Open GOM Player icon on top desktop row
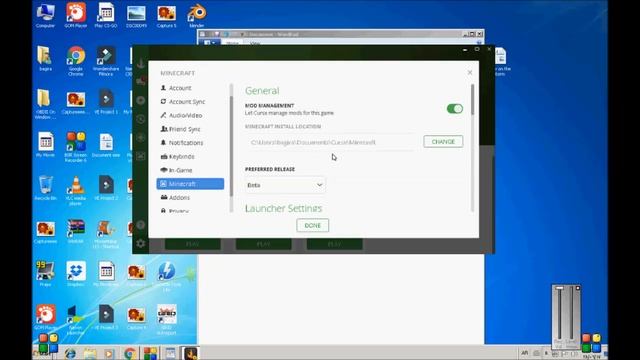640x360 pixels. (x=76, y=16)
